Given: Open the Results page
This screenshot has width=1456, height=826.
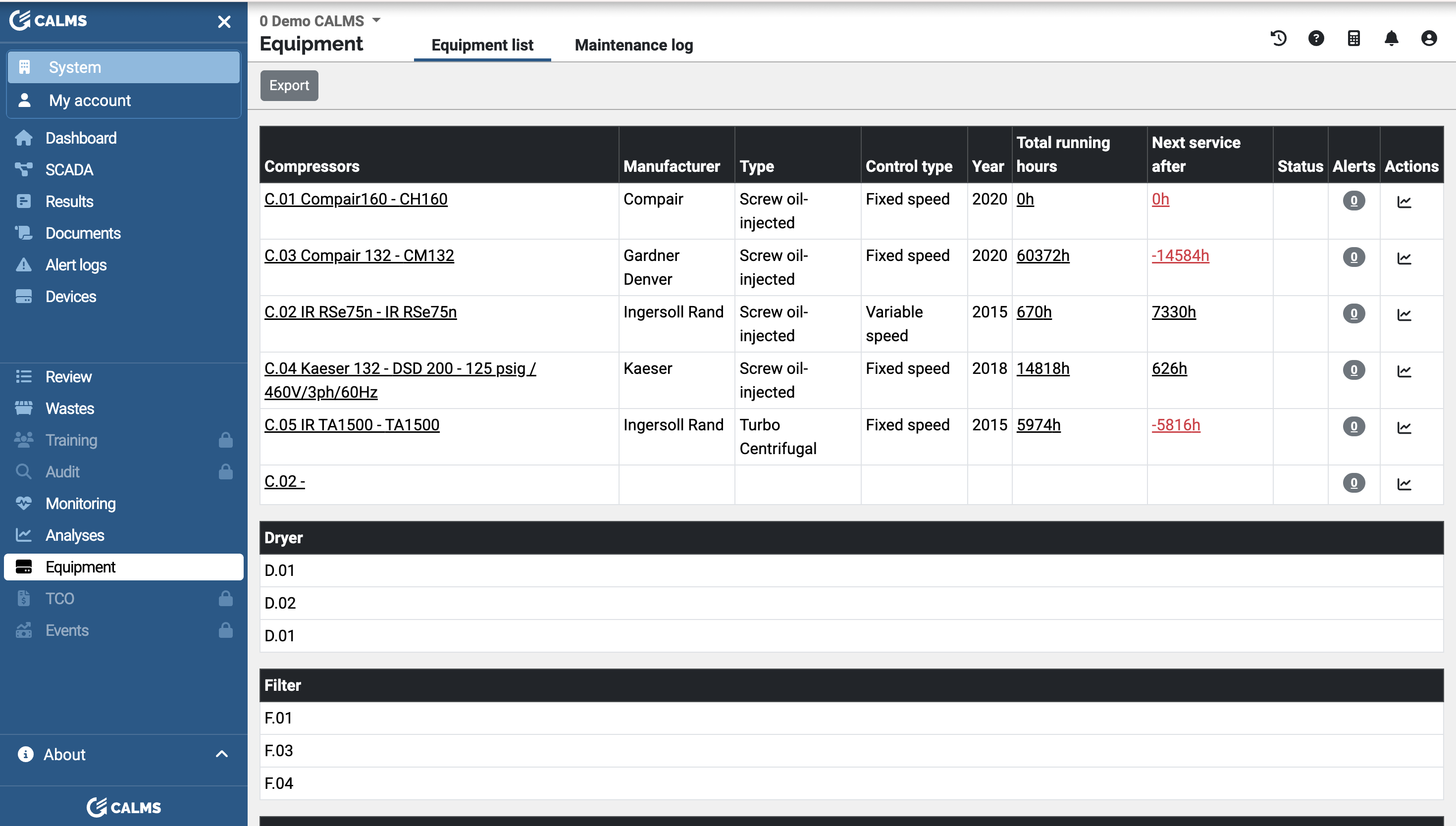Looking at the screenshot, I should click(x=124, y=202).
